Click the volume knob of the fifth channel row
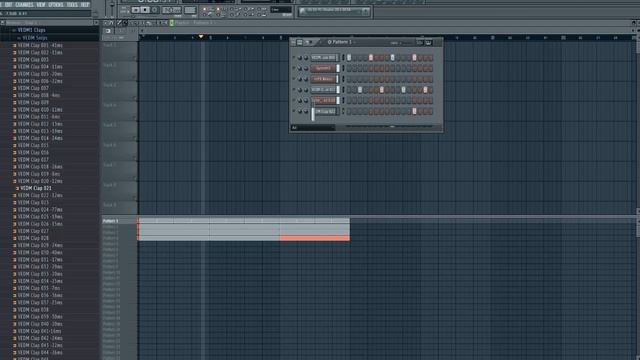640x360 pixels. tap(306, 100)
